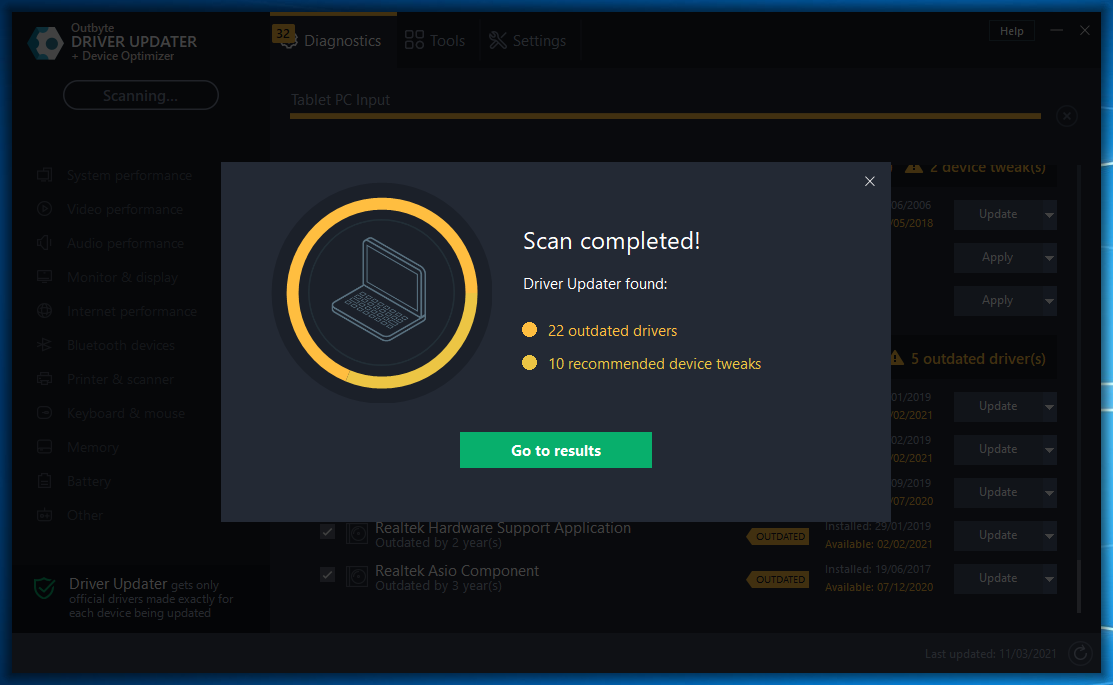
Task: Toggle Realtek Asio Component checkbox
Action: (327, 575)
